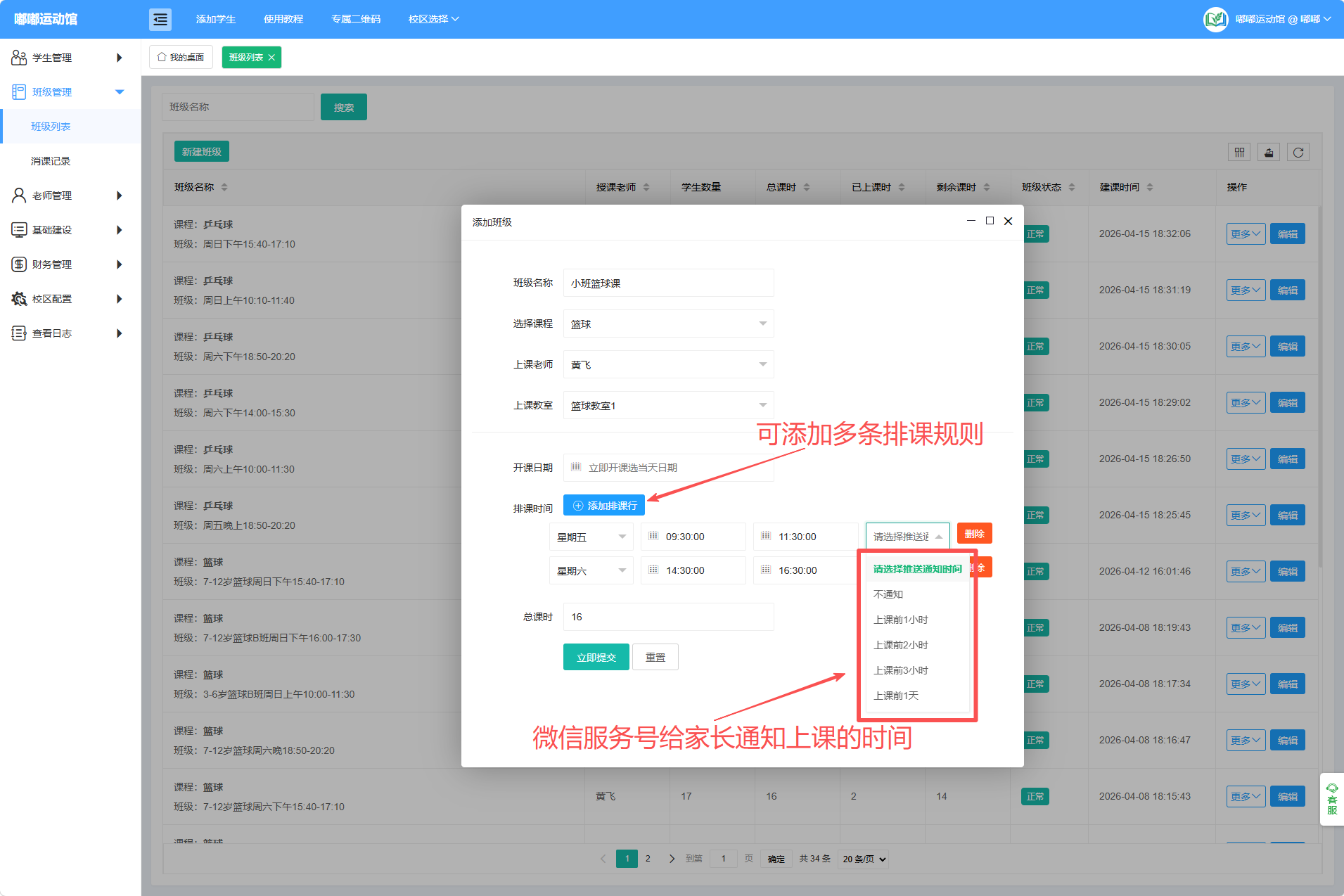The height and width of the screenshot is (896, 1344).
Task: Click the 请选择推送 notification dropdown
Action: point(908,537)
